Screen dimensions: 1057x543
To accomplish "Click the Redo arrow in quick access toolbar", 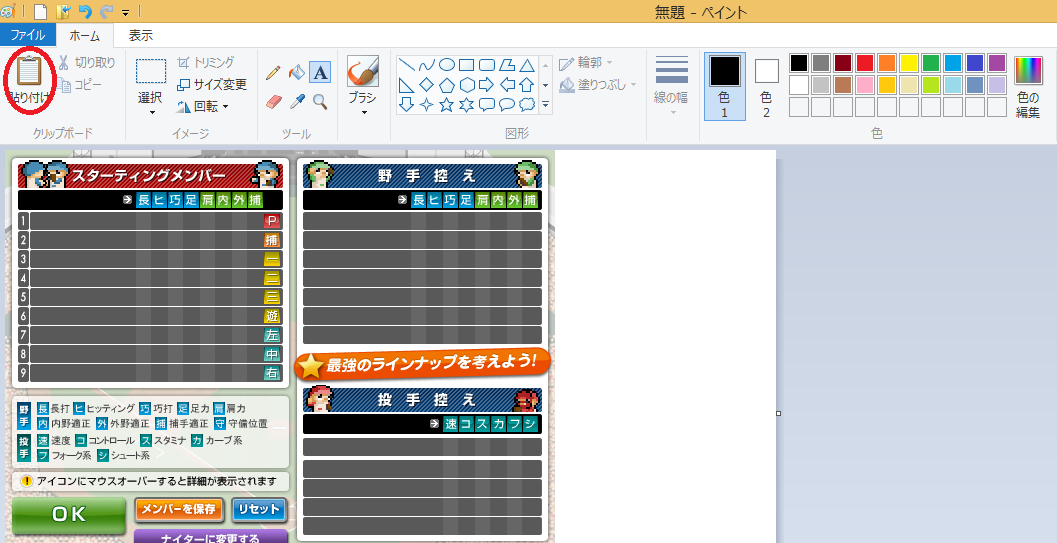I will click(x=107, y=11).
